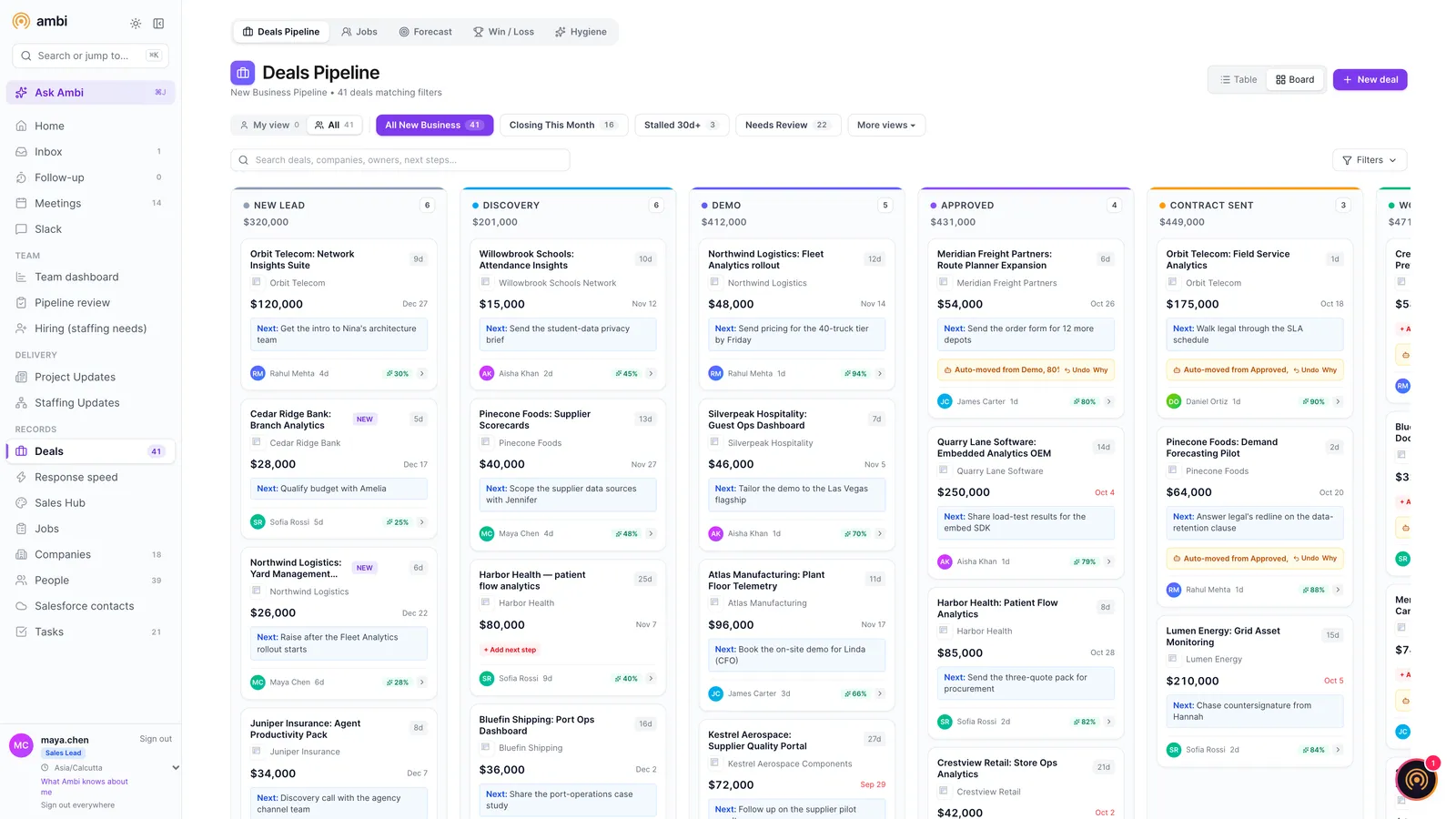Open Meetings in the sidebar
Viewport: 1456px width, 819px height.
[x=90, y=204]
